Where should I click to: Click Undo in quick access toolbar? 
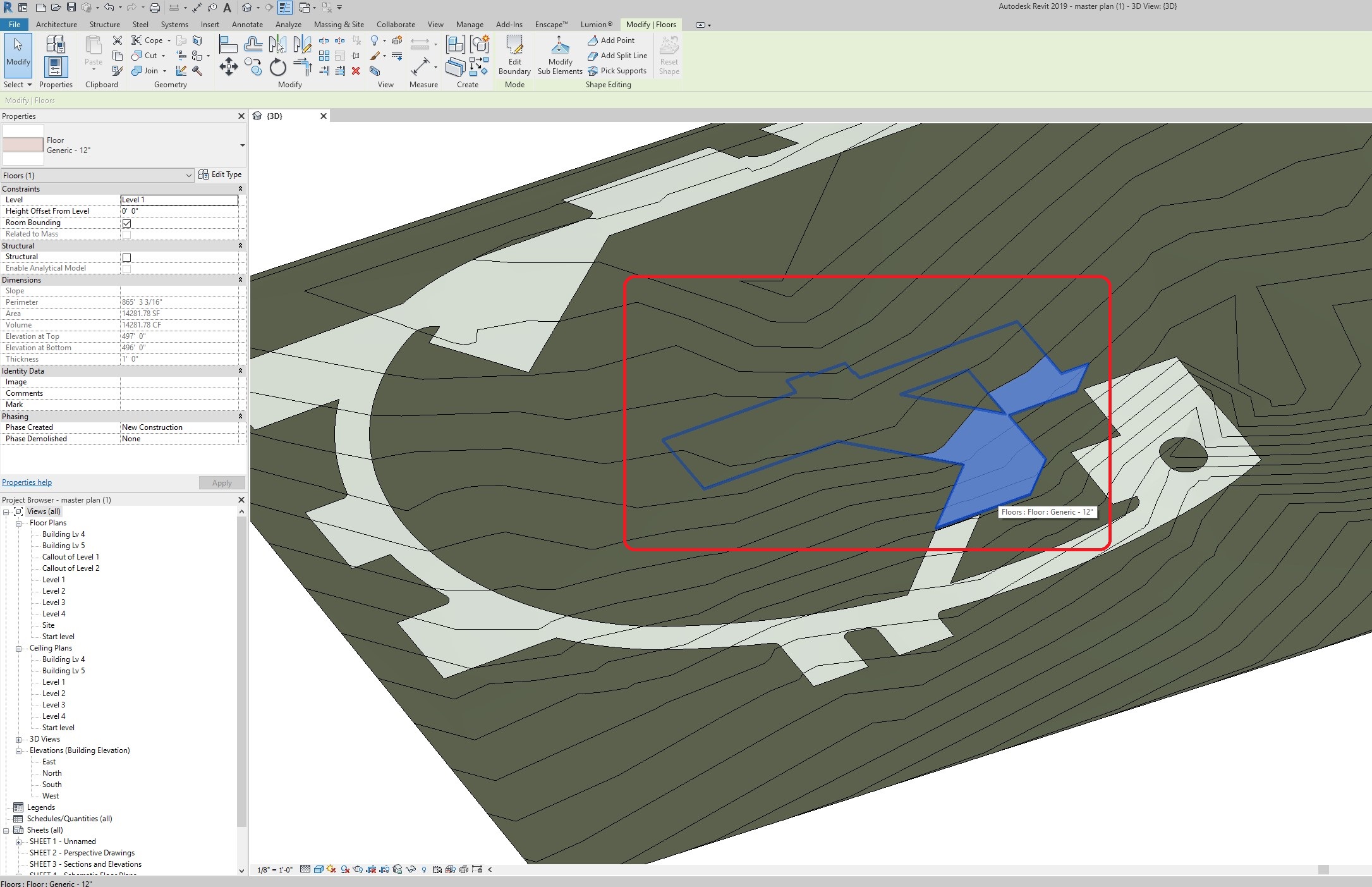[x=109, y=8]
